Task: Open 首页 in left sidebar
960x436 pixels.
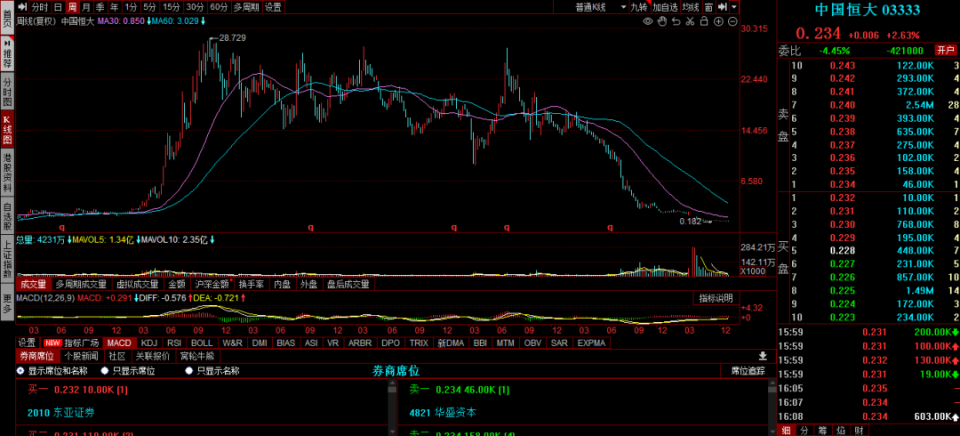Action: tap(7, 17)
